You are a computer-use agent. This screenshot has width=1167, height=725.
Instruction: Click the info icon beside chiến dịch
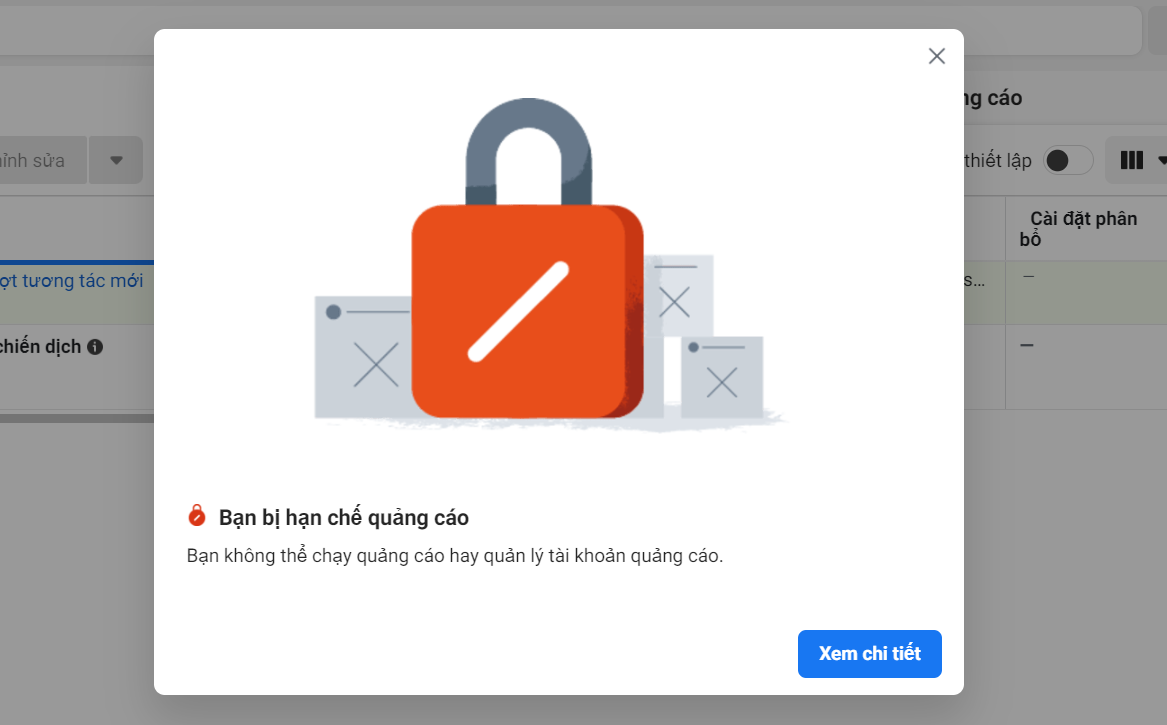tap(95, 347)
